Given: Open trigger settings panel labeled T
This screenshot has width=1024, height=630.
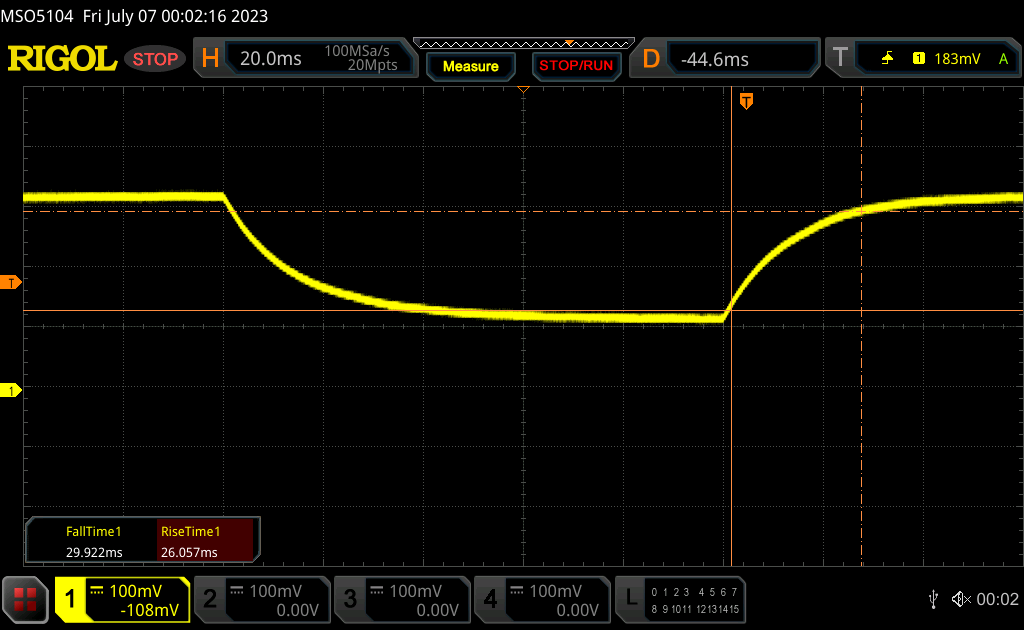Looking at the screenshot, I should click(x=923, y=58).
